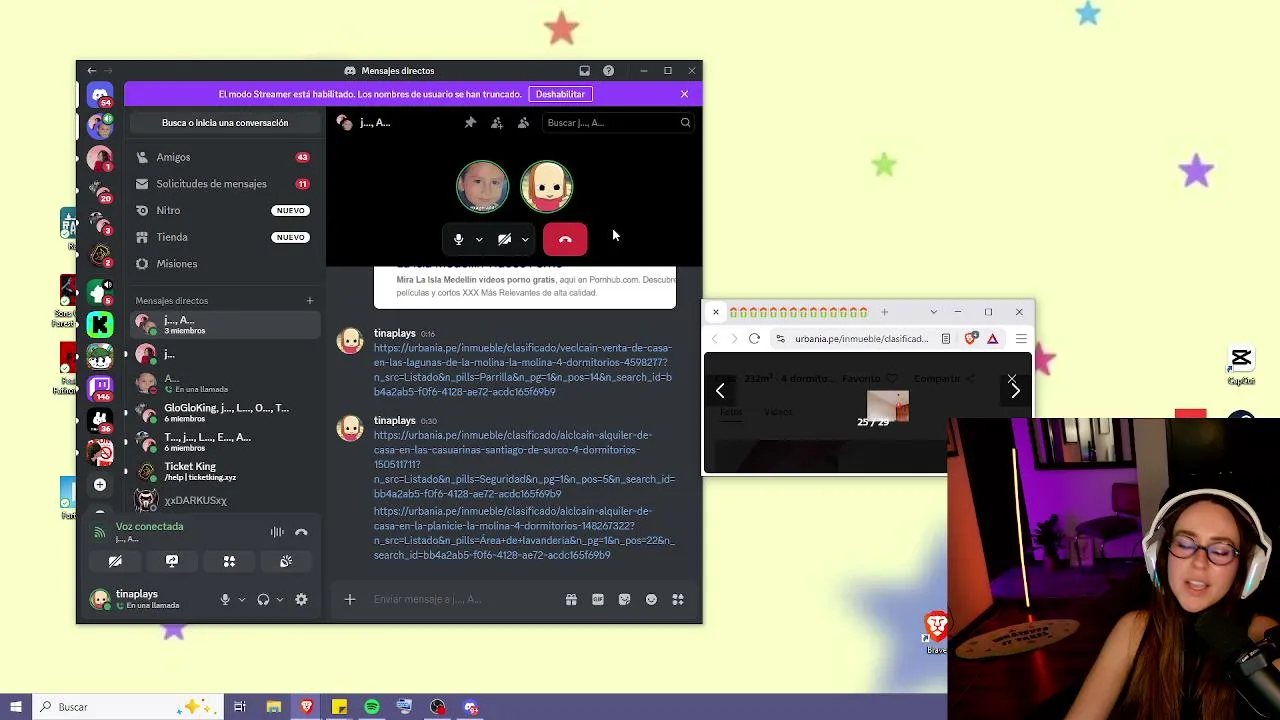Image resolution: width=1280 pixels, height=720 pixels.
Task: Open the Brave hamburger menu
Action: click(x=1021, y=339)
